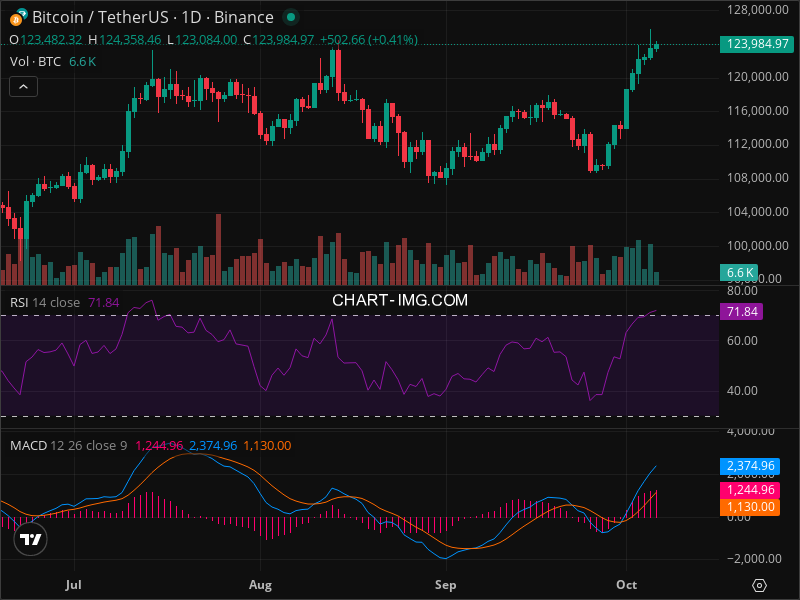Click the Sep label on time axis
The image size is (800, 600).
446,584
